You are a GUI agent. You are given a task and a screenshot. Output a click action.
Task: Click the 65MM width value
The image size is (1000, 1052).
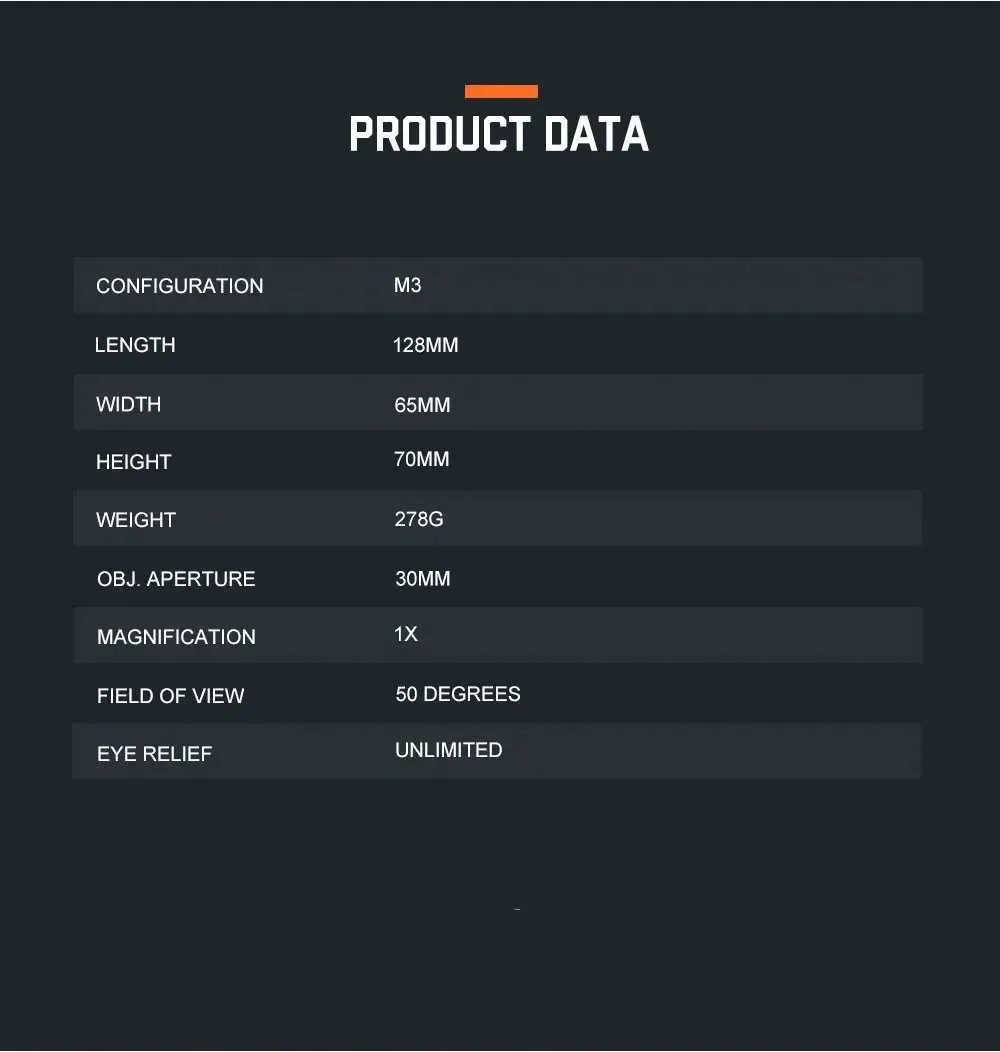click(422, 405)
